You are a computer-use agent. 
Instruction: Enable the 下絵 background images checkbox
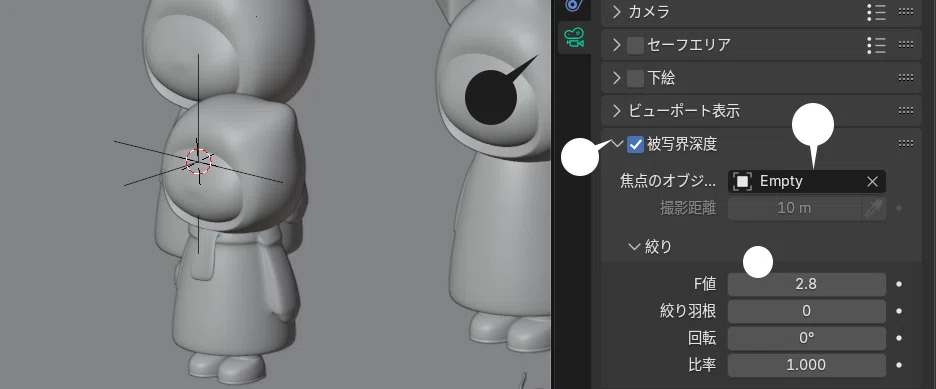click(x=635, y=78)
